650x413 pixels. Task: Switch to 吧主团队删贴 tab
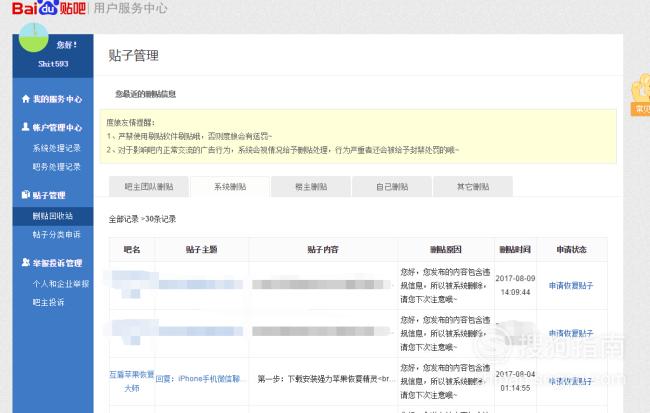point(149,187)
